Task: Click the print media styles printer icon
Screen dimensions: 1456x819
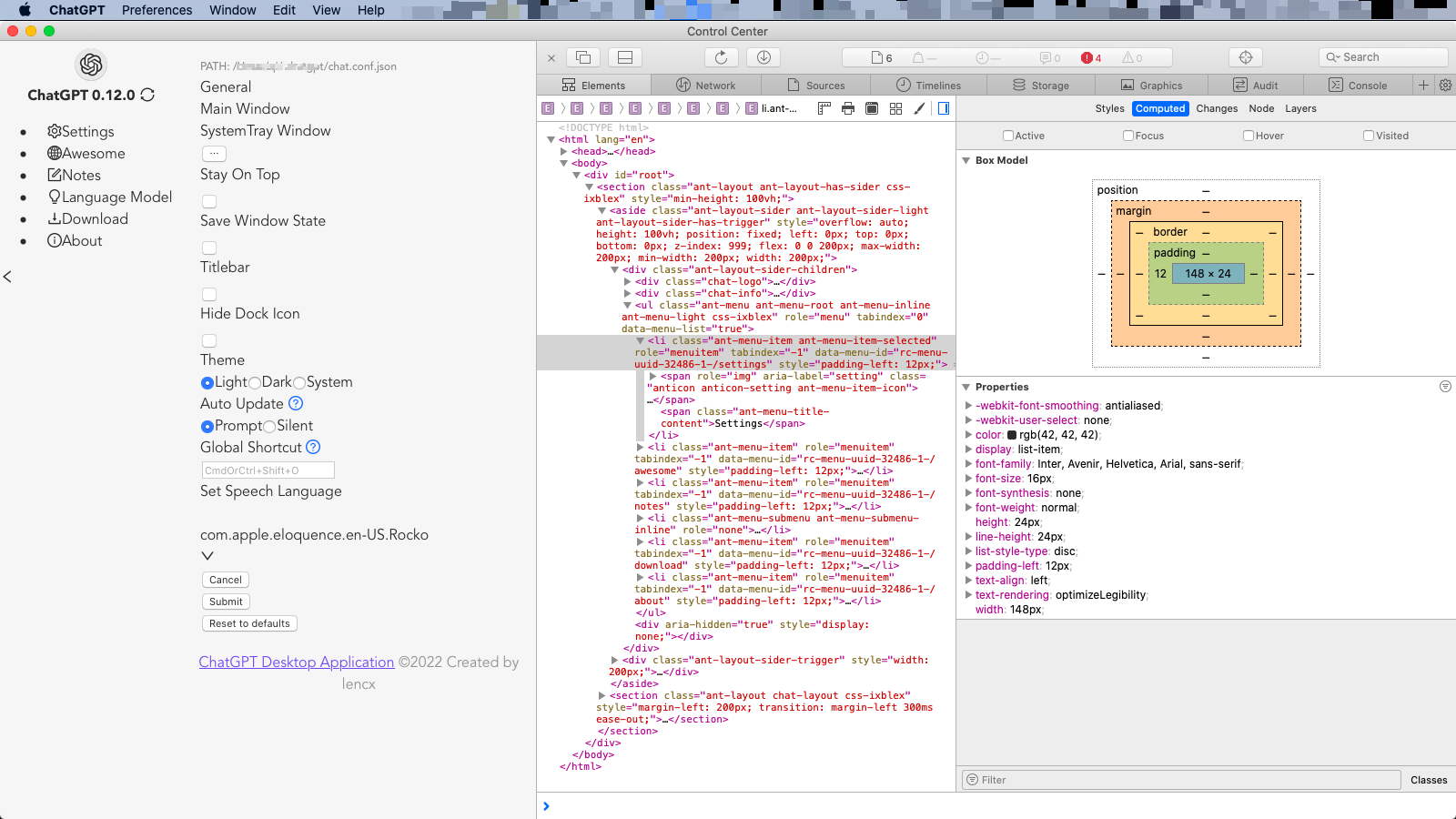Action: click(848, 108)
